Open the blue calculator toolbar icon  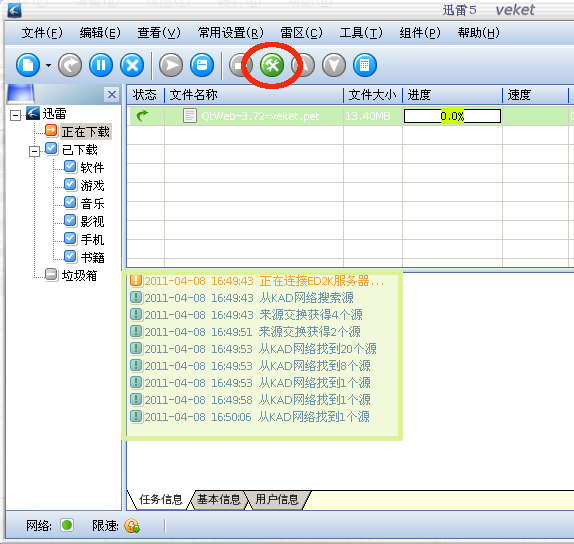pyautogui.click(x=365, y=66)
